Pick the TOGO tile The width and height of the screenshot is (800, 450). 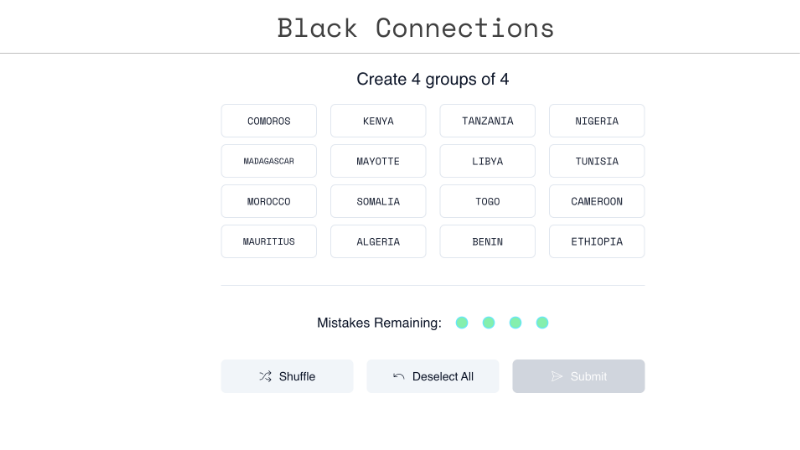pyautogui.click(x=487, y=201)
